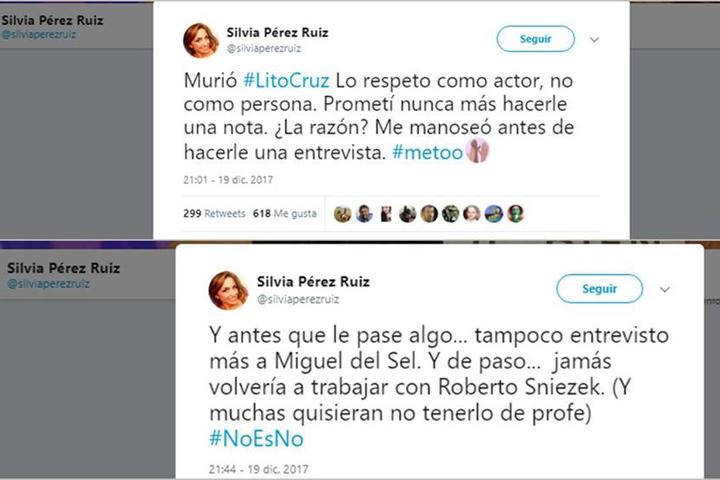View the 299 Retweets list
The width and height of the screenshot is (720, 480).
tap(214, 214)
